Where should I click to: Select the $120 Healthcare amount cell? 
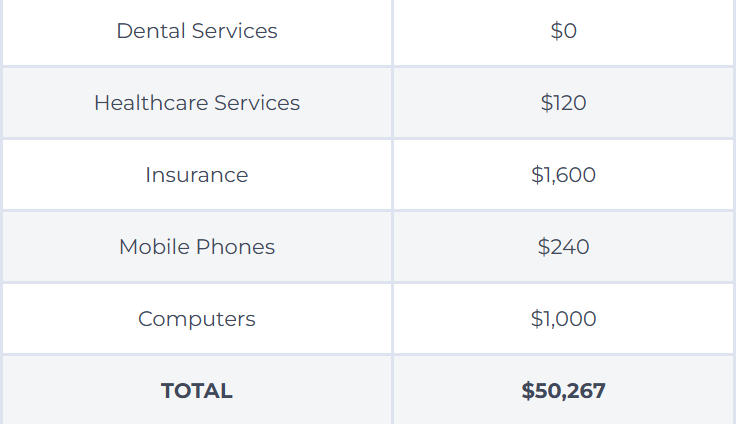563,103
